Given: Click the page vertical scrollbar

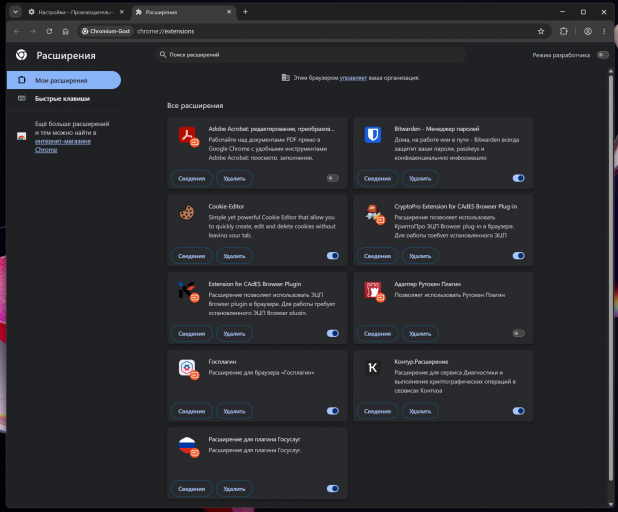Looking at the screenshot, I should coord(611,278).
